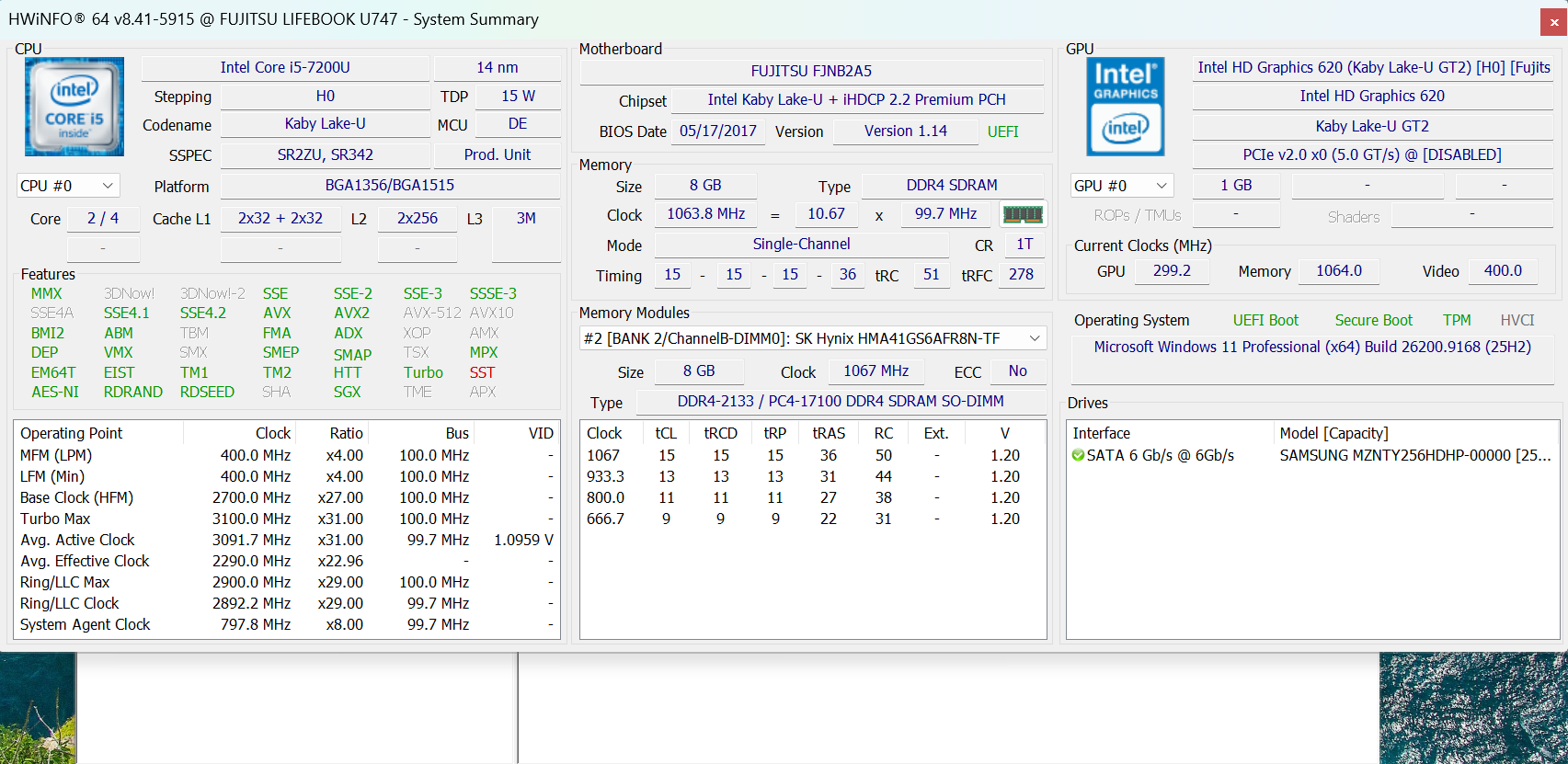The image size is (1568, 764).
Task: Click the Microsoft Windows 11 Professional OS text
Action: (1312, 347)
